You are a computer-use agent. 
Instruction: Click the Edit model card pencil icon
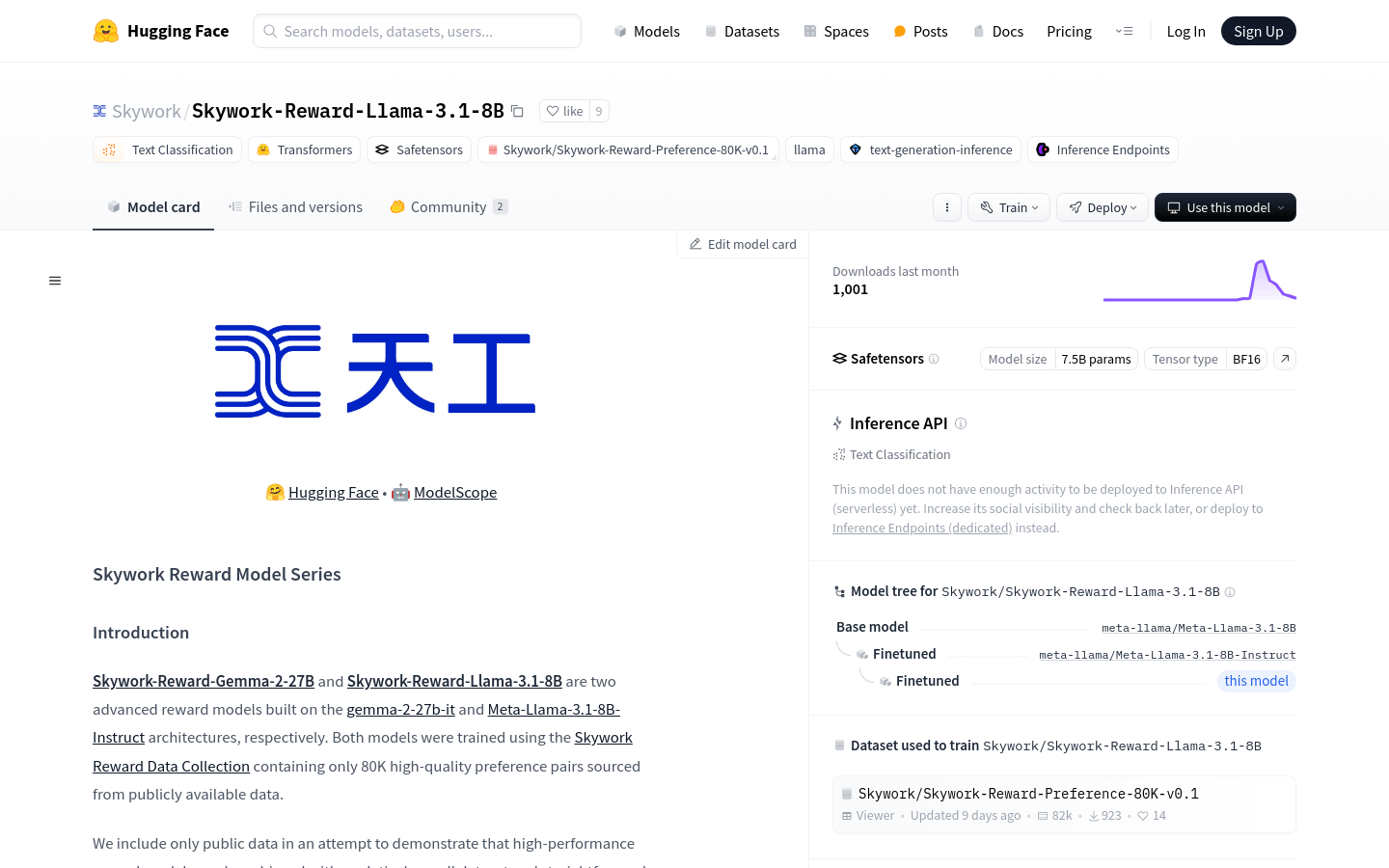695,244
